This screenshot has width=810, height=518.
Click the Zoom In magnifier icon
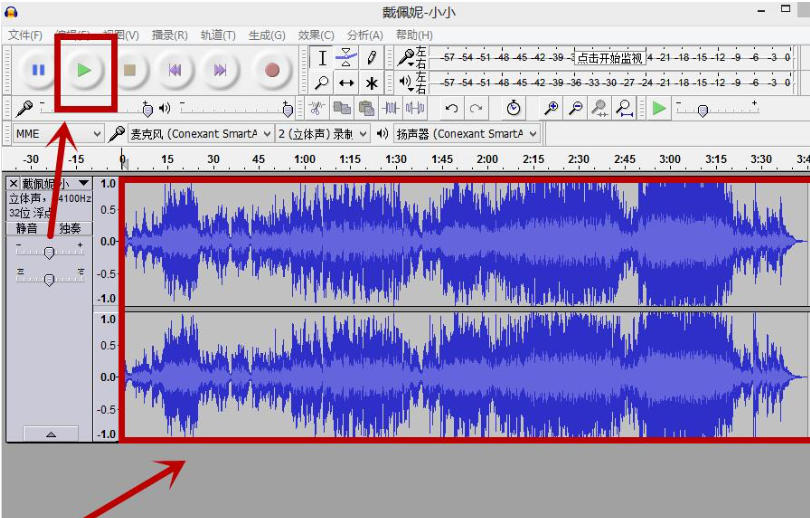pyautogui.click(x=551, y=108)
